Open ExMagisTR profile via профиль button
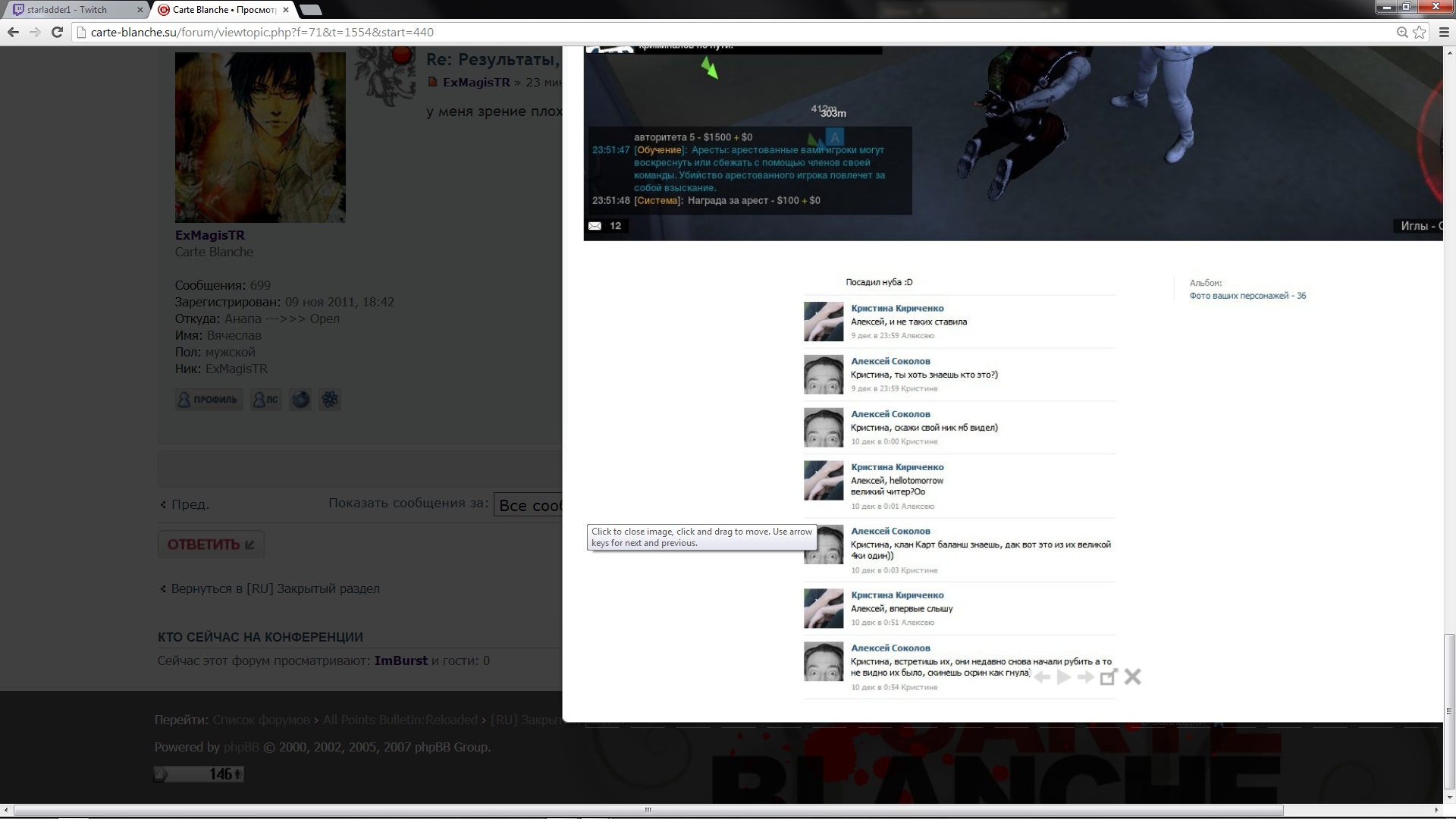The width and height of the screenshot is (1456, 819). tap(209, 400)
